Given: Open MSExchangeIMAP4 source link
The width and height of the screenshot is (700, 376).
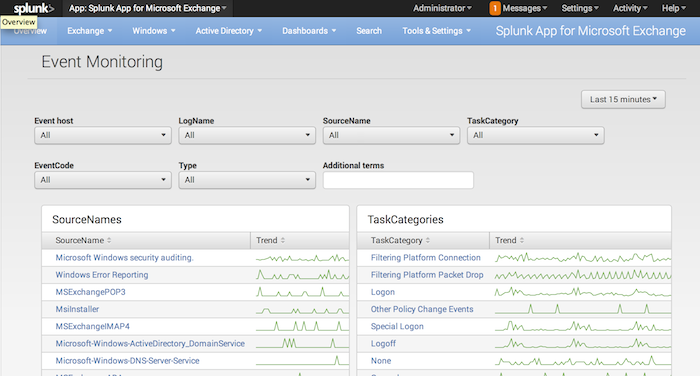Looking at the screenshot, I should pos(92,326).
